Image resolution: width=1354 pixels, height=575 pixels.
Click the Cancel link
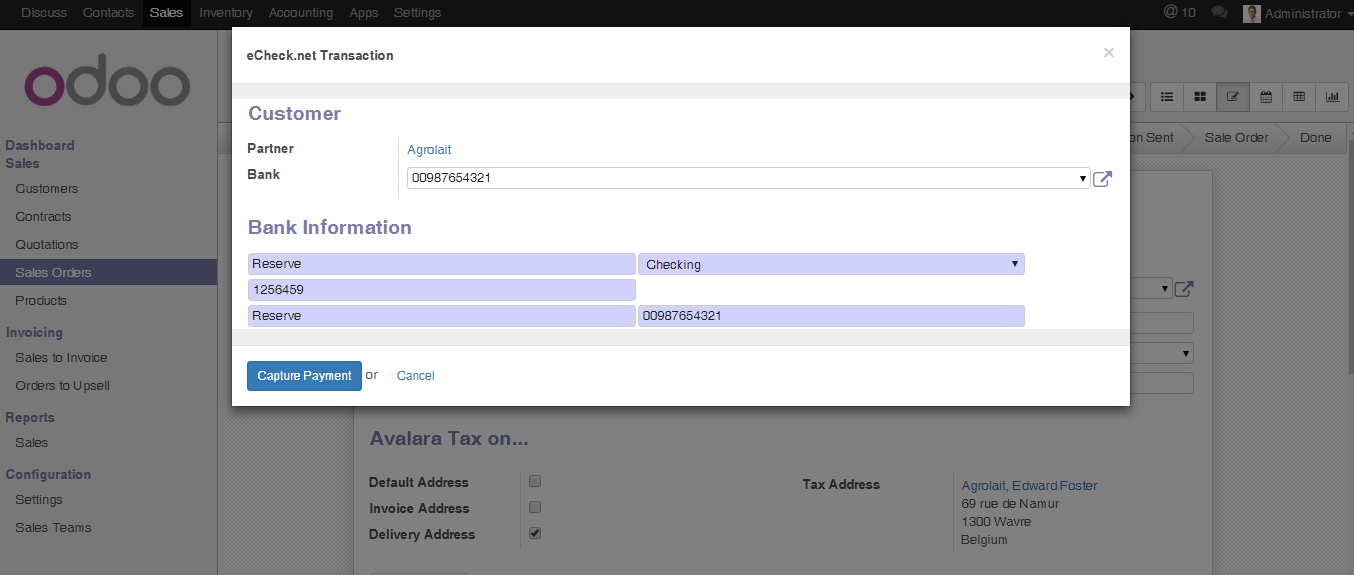tap(415, 376)
